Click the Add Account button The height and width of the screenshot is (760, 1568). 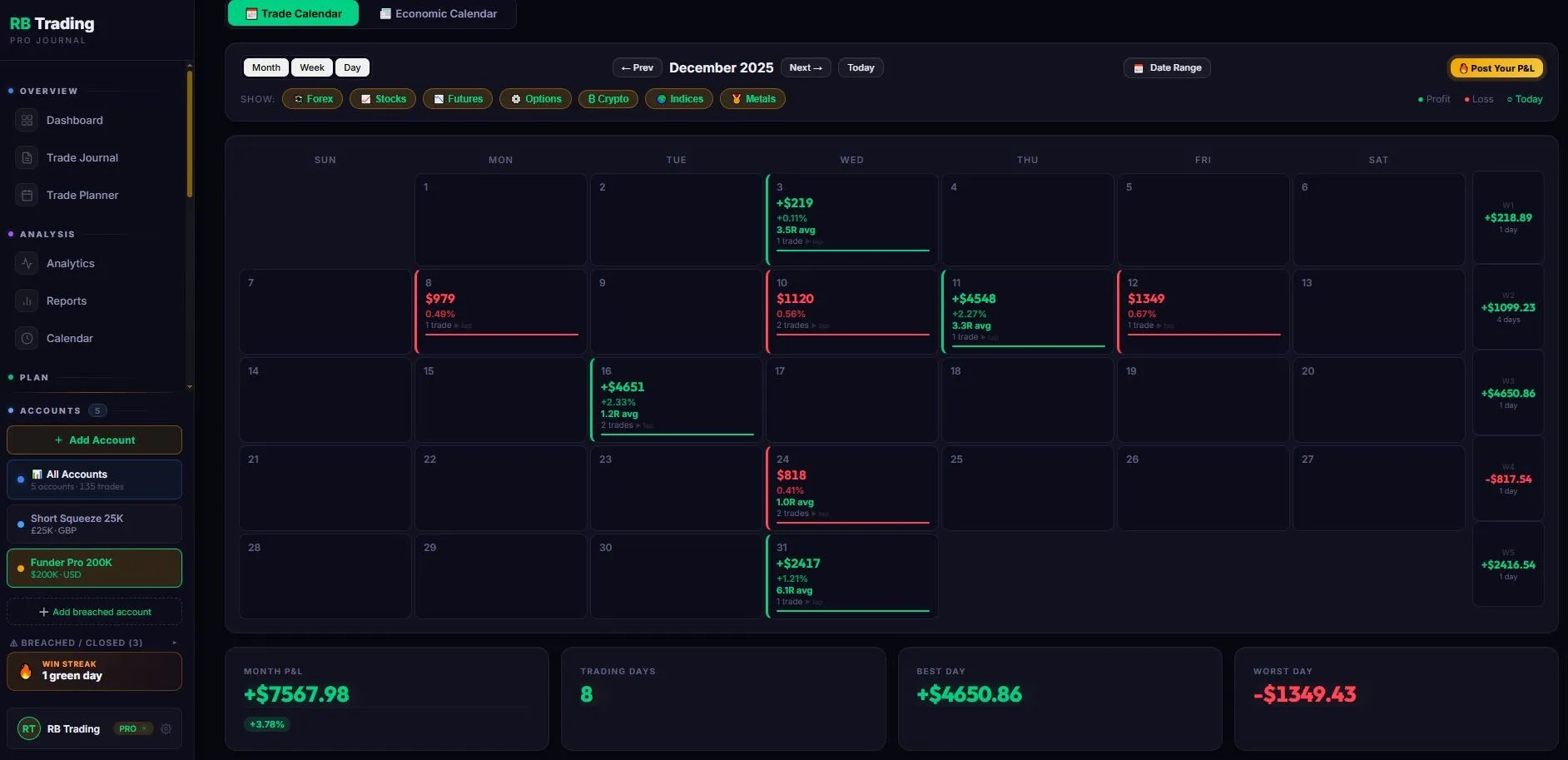pyautogui.click(x=94, y=440)
